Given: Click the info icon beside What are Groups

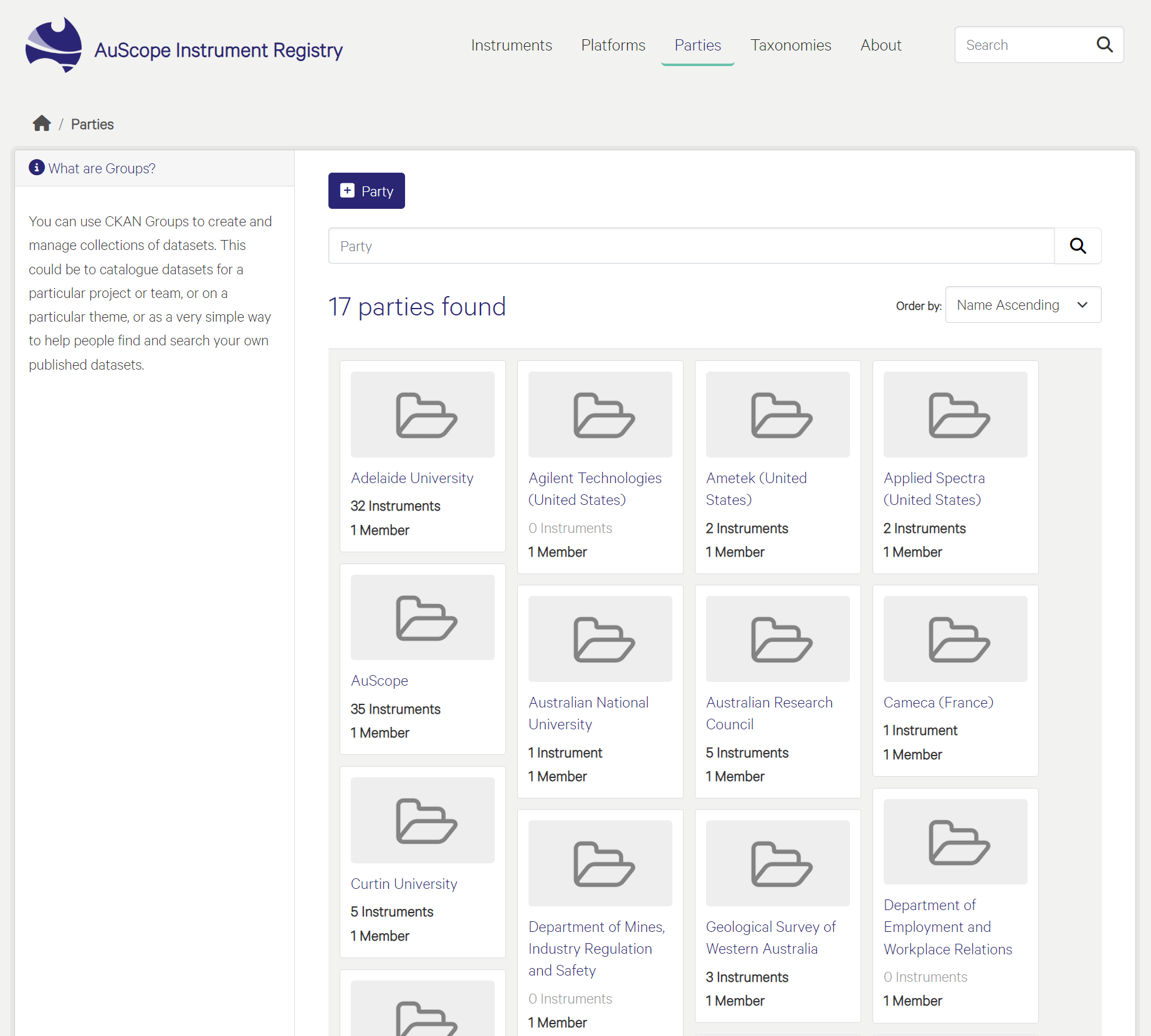Looking at the screenshot, I should pos(37,168).
